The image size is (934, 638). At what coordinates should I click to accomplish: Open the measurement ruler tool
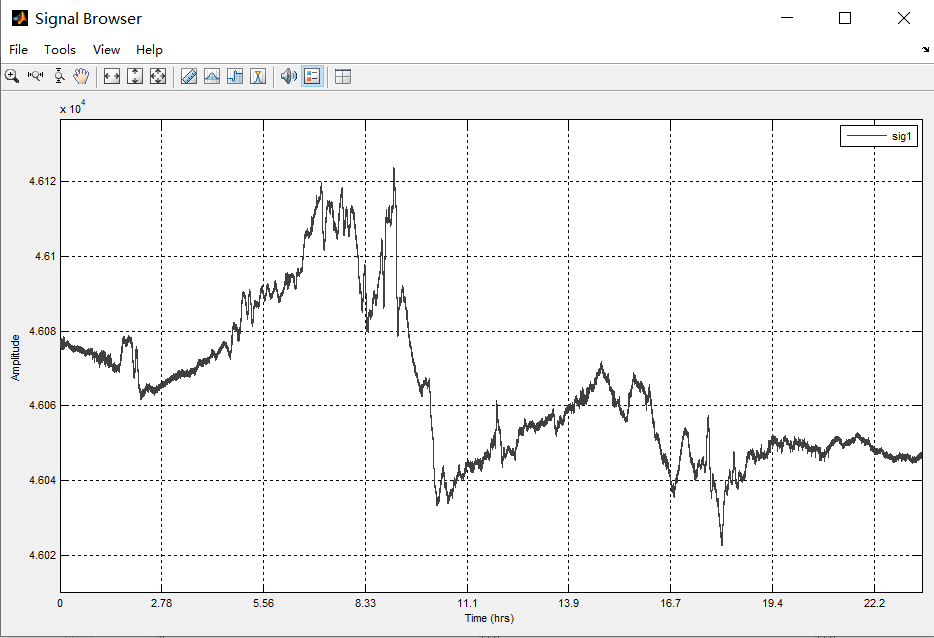189,76
